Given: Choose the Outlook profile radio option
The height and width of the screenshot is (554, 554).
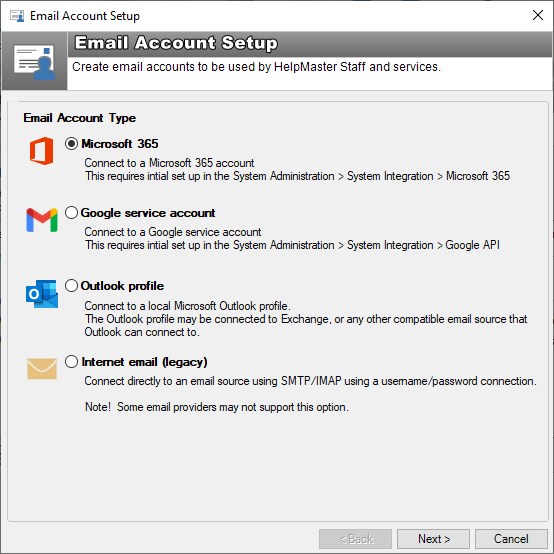Looking at the screenshot, I should pyautogui.click(x=71, y=285).
